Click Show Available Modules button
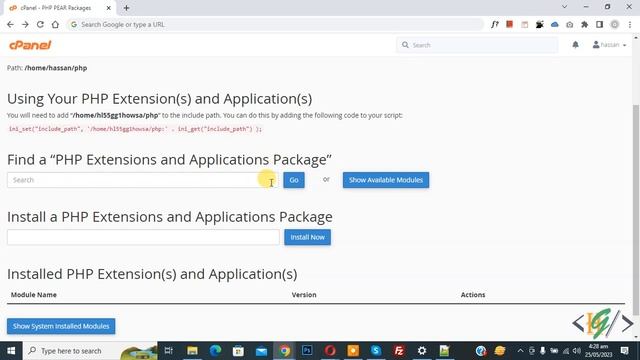 (x=386, y=180)
